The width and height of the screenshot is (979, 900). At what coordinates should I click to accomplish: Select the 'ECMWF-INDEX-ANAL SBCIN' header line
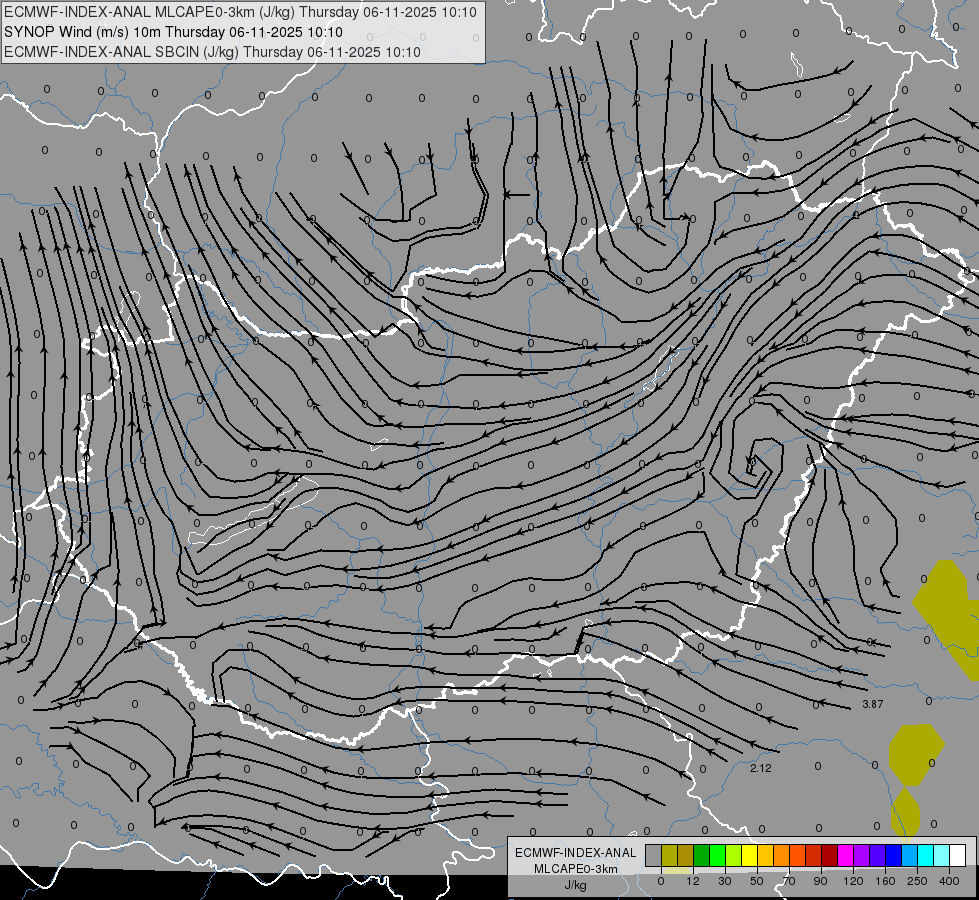coord(213,52)
